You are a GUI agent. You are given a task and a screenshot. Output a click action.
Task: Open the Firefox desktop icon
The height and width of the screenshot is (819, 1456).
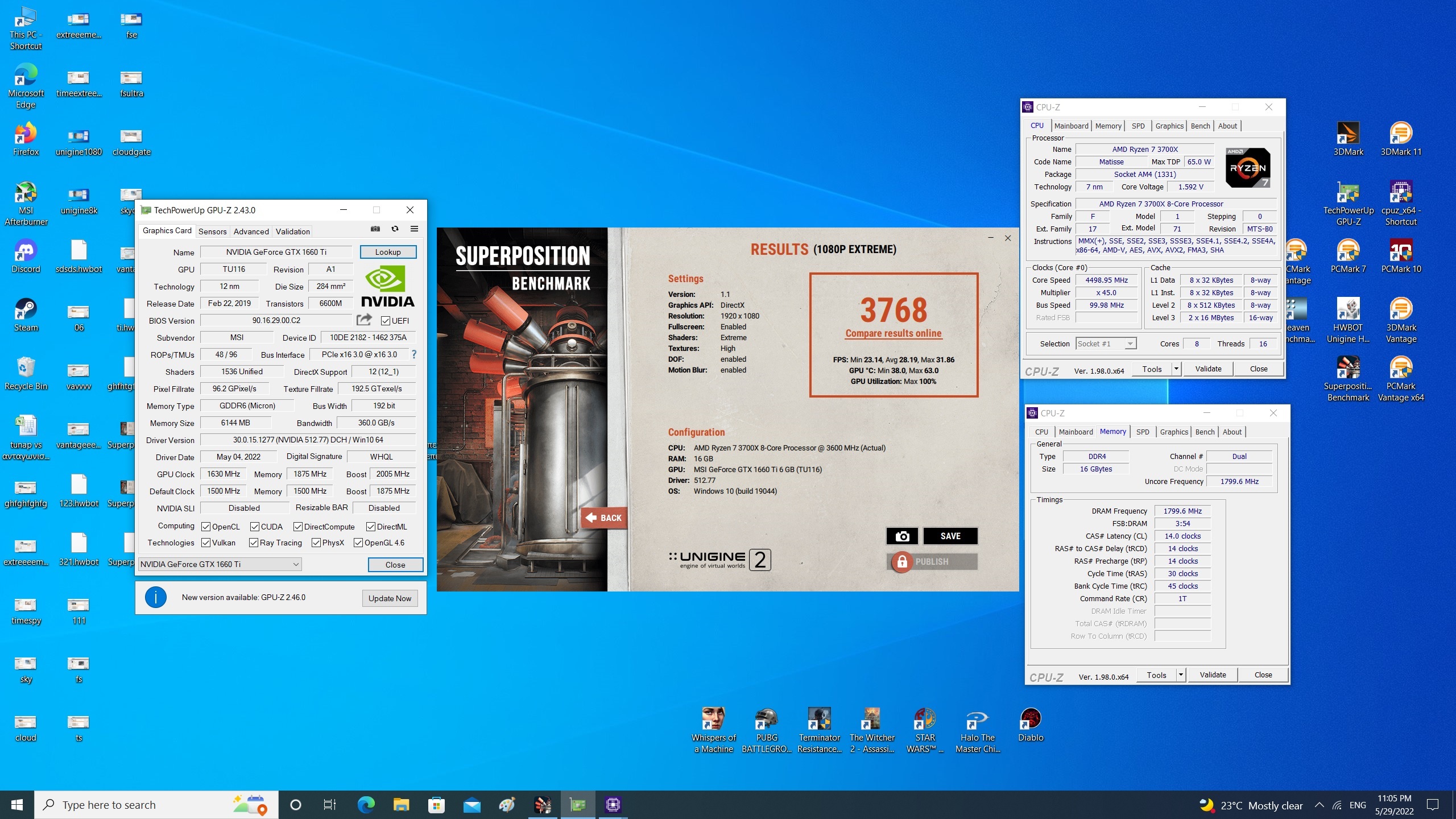(x=26, y=139)
